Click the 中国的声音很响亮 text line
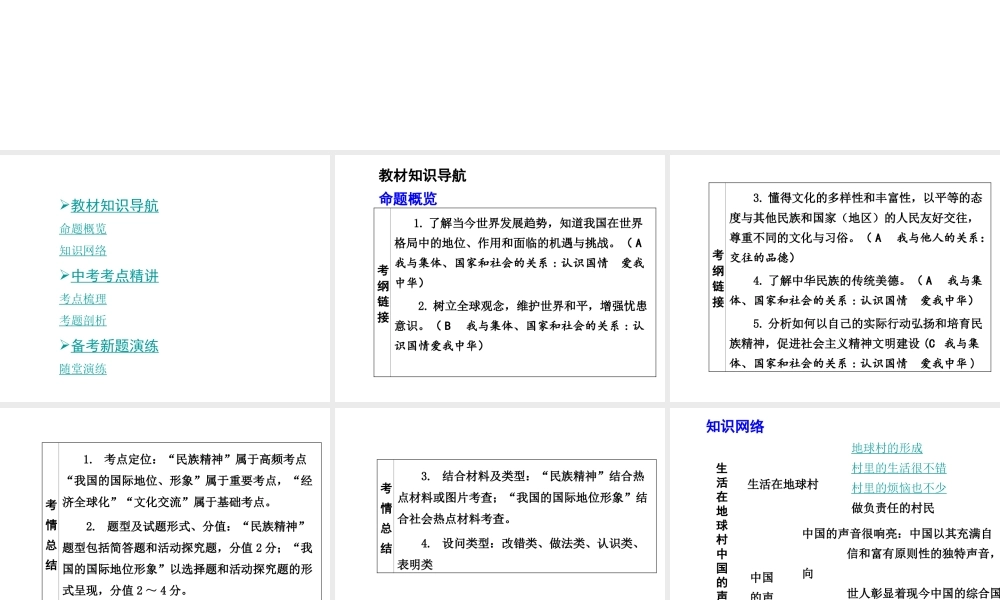Image resolution: width=1000 pixels, height=600 pixels. click(x=897, y=533)
